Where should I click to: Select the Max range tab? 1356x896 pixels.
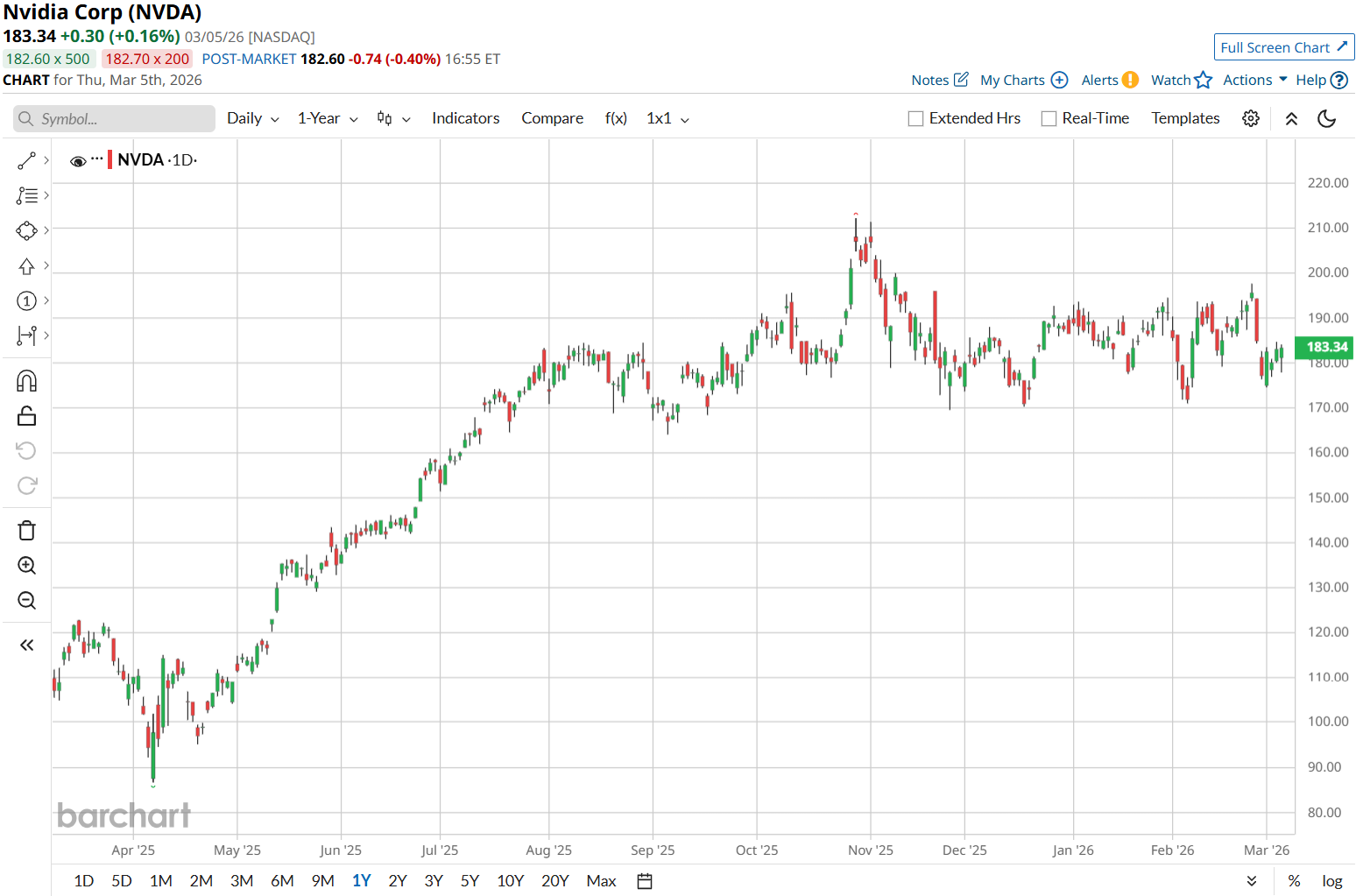pyautogui.click(x=601, y=881)
